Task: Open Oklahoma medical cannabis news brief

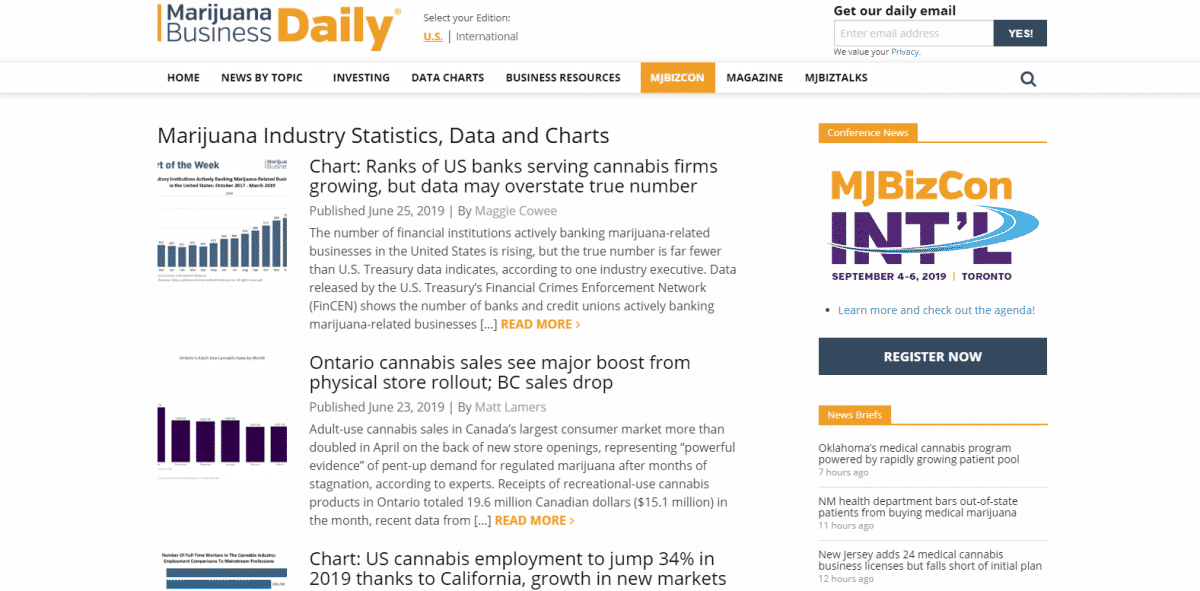Action: pos(918,454)
